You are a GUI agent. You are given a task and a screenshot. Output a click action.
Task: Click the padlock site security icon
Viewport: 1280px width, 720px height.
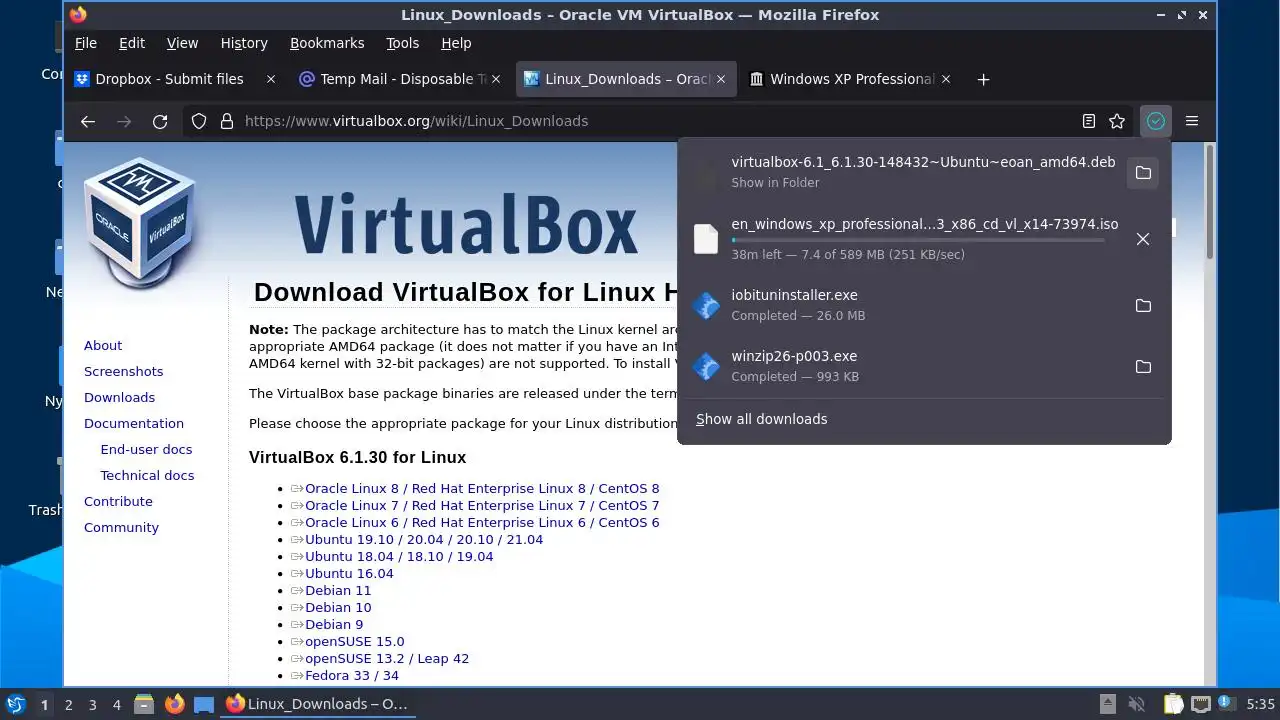coord(227,121)
